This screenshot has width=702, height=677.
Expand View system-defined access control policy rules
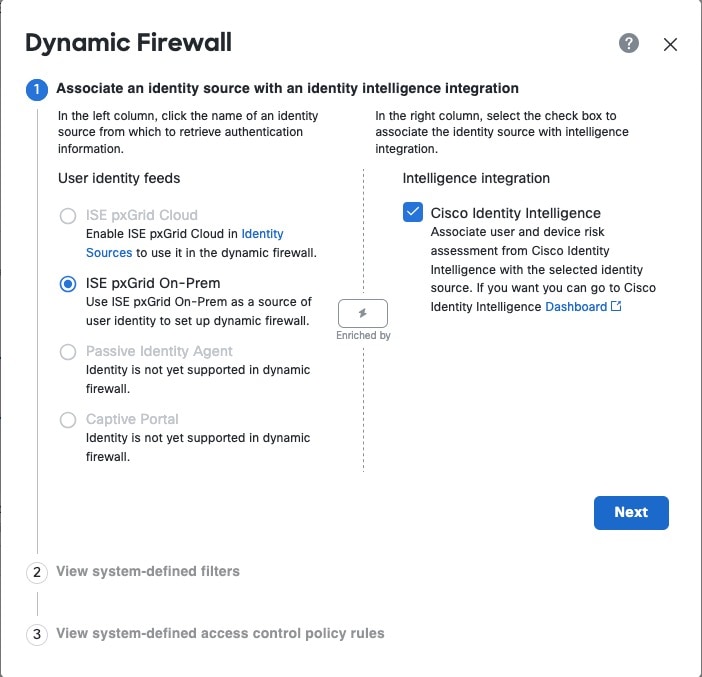coord(220,633)
